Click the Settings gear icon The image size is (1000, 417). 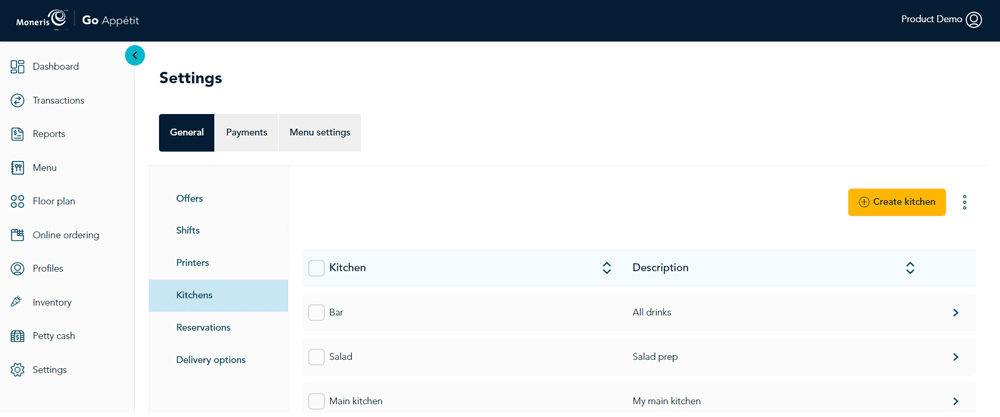point(17,370)
